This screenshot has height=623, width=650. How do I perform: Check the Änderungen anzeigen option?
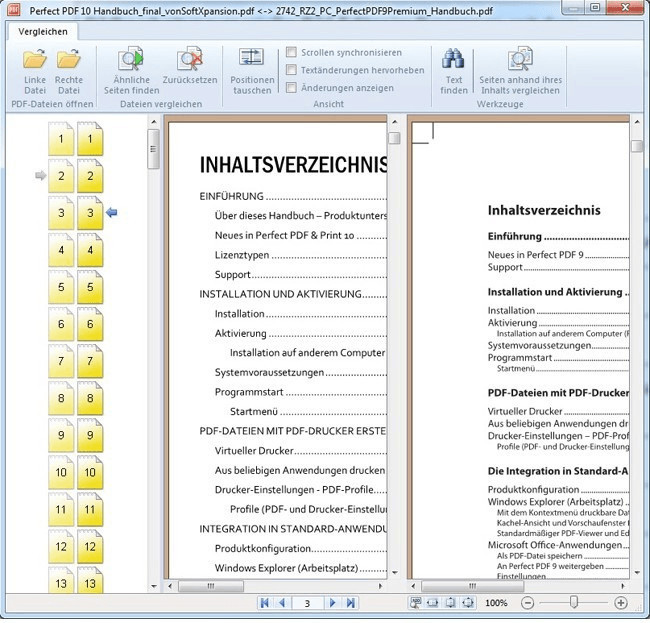point(291,88)
